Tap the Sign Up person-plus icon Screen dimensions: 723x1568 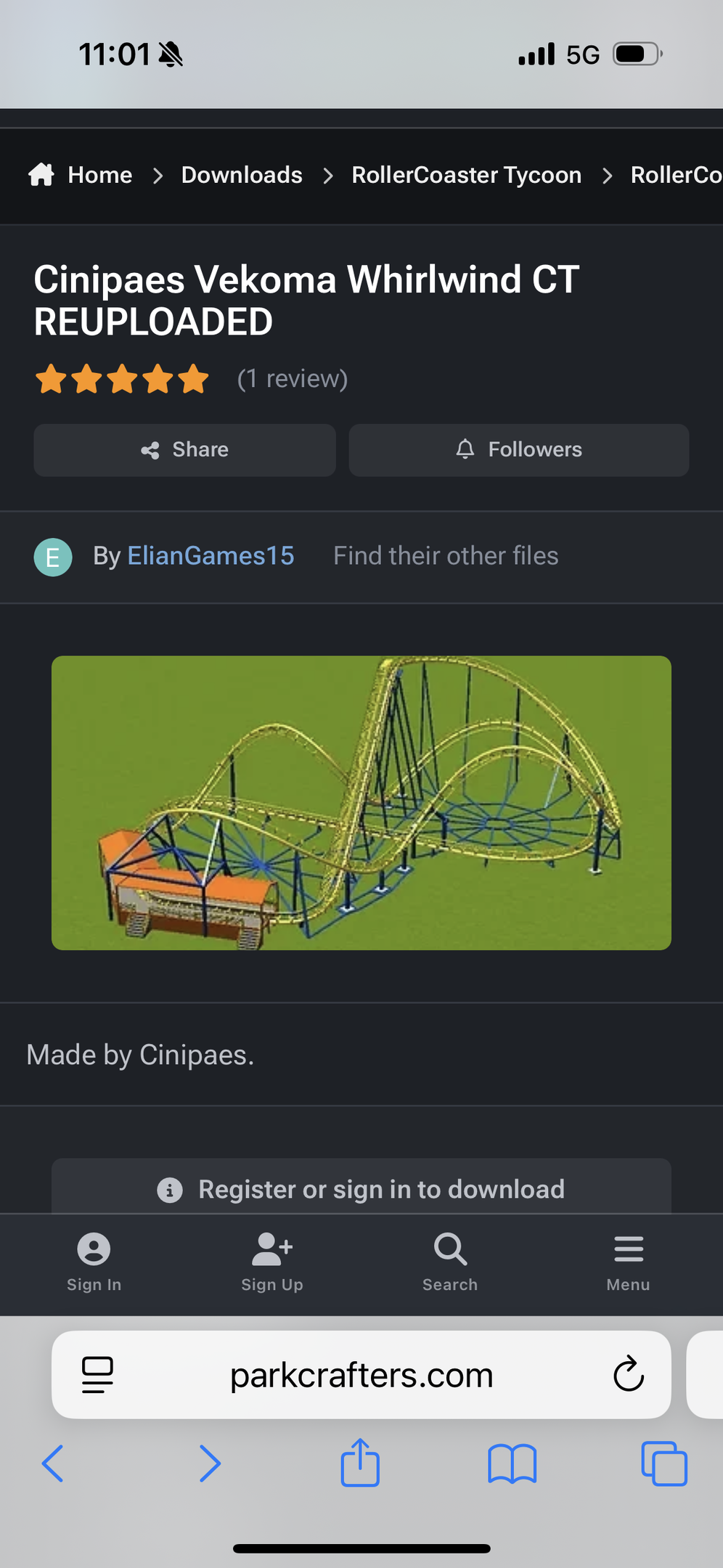click(x=272, y=1249)
